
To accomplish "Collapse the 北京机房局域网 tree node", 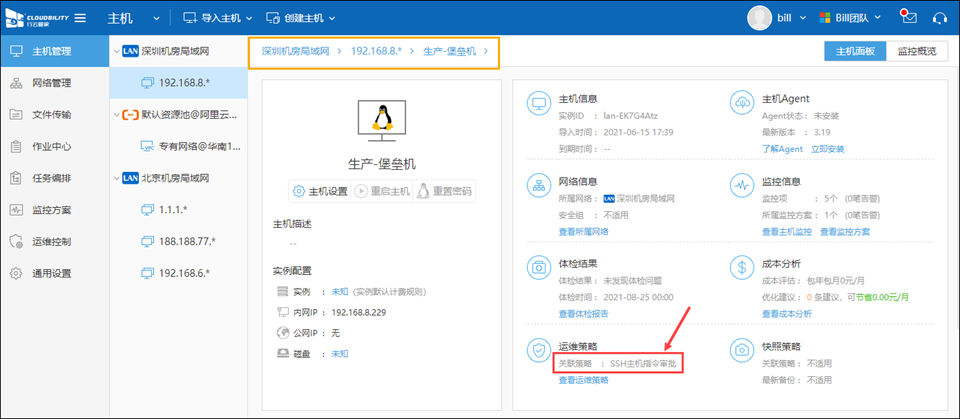I will tap(115, 179).
